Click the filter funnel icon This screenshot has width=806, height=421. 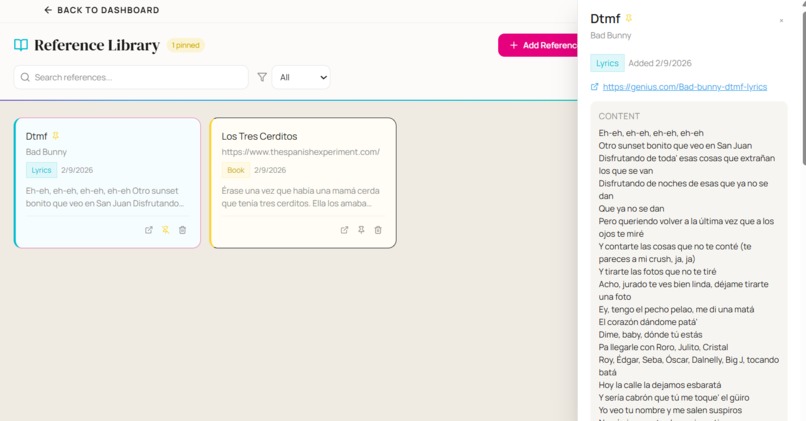click(262, 77)
